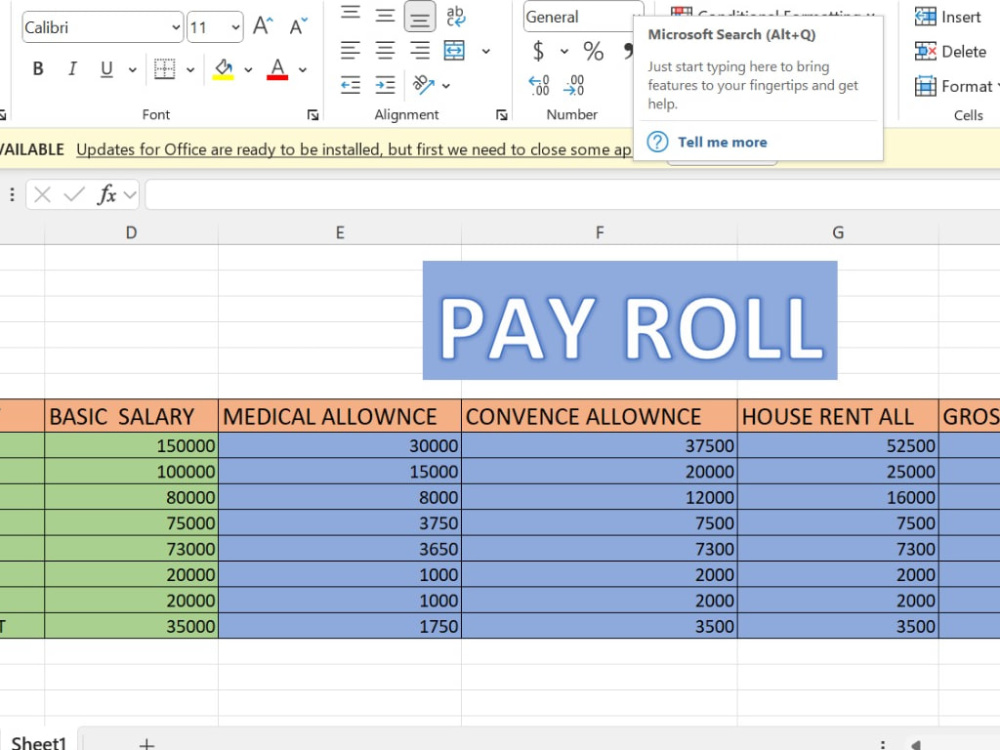Viewport: 1000px width, 750px height.
Task: Decrease decimal places icon
Action: click(x=574, y=85)
